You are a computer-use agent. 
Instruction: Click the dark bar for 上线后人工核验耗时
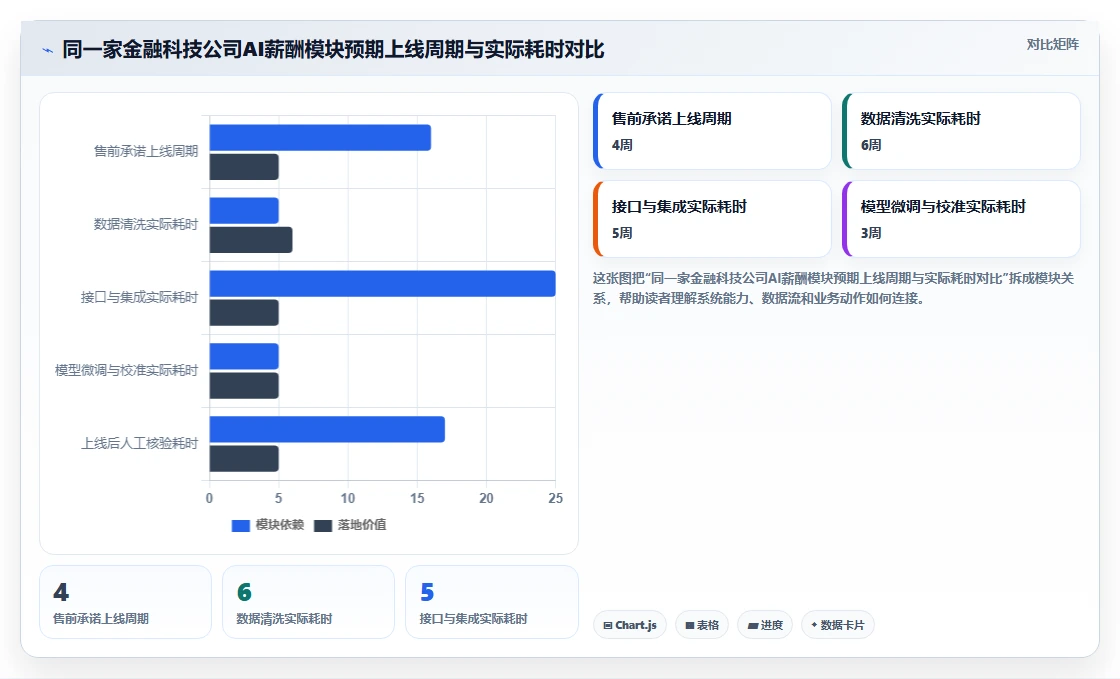coord(244,458)
